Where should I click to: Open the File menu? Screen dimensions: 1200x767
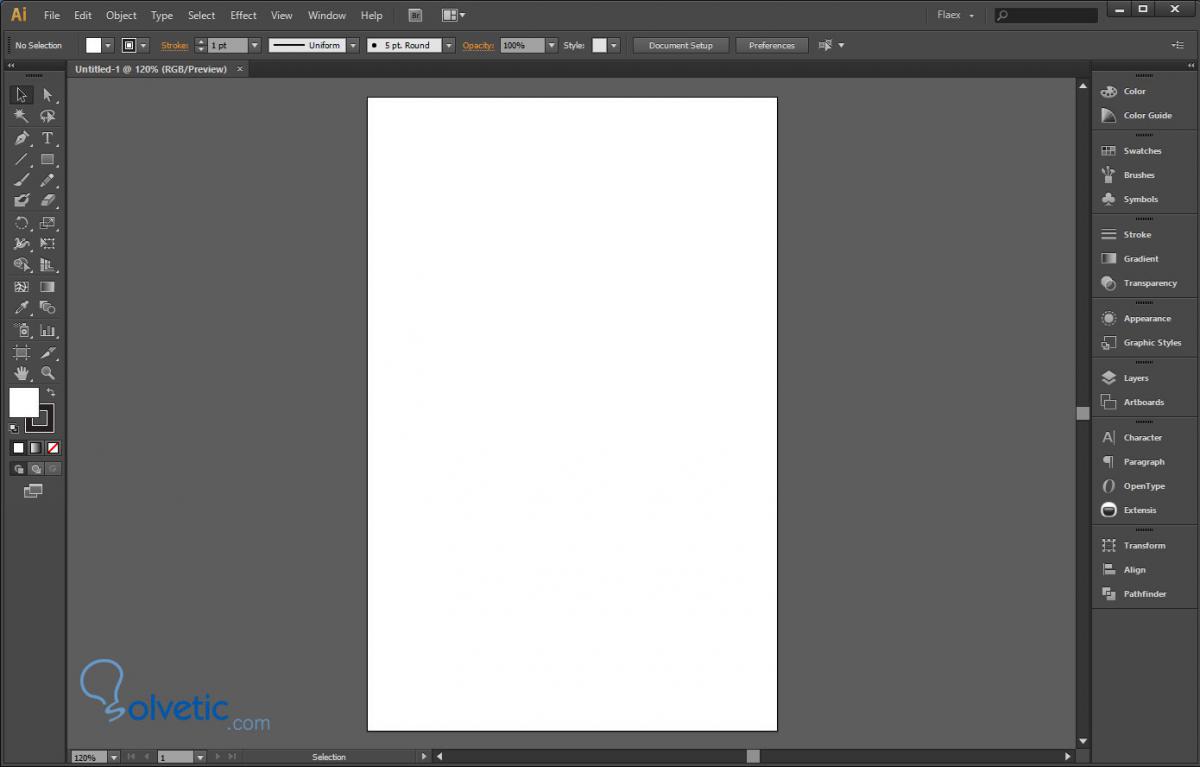pyautogui.click(x=52, y=15)
